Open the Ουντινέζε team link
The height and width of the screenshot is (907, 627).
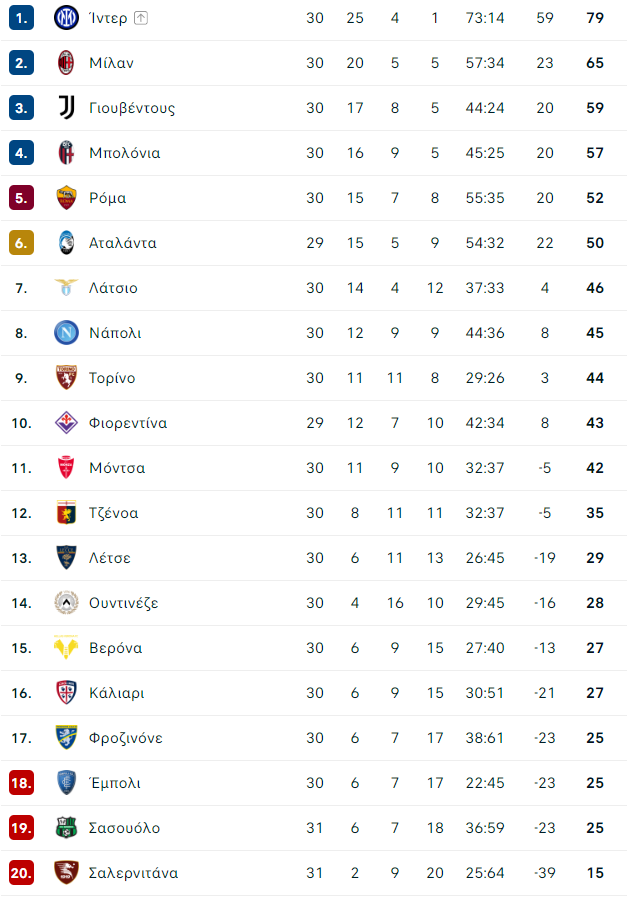point(123,603)
